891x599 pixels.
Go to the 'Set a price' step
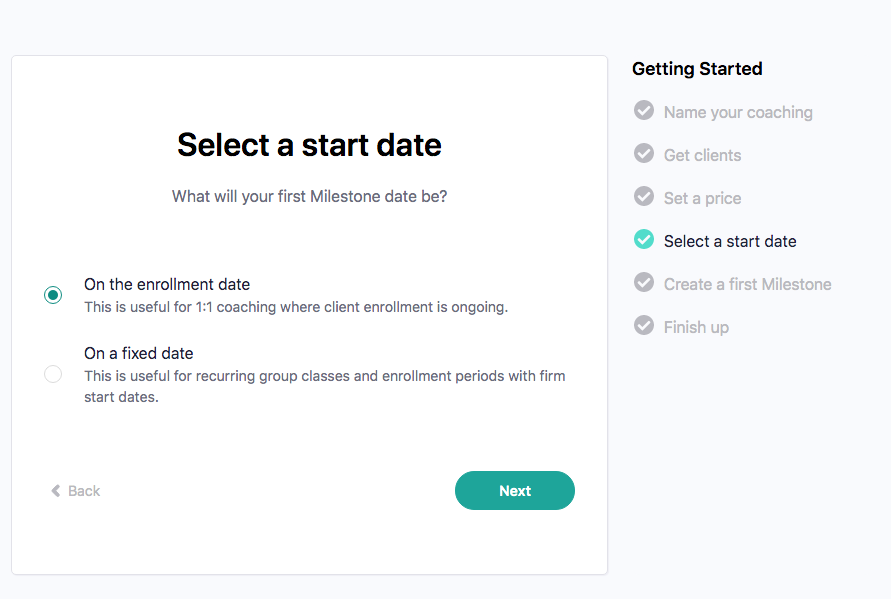[703, 198]
